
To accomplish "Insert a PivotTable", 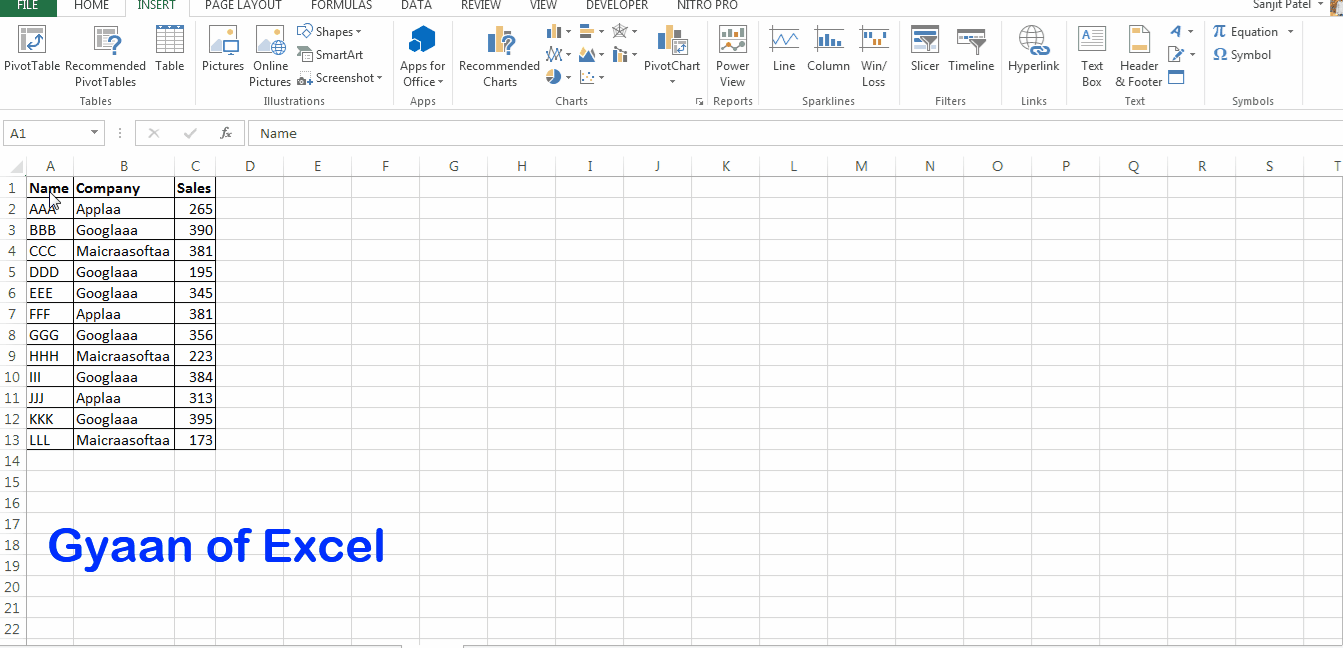I will pos(30,50).
